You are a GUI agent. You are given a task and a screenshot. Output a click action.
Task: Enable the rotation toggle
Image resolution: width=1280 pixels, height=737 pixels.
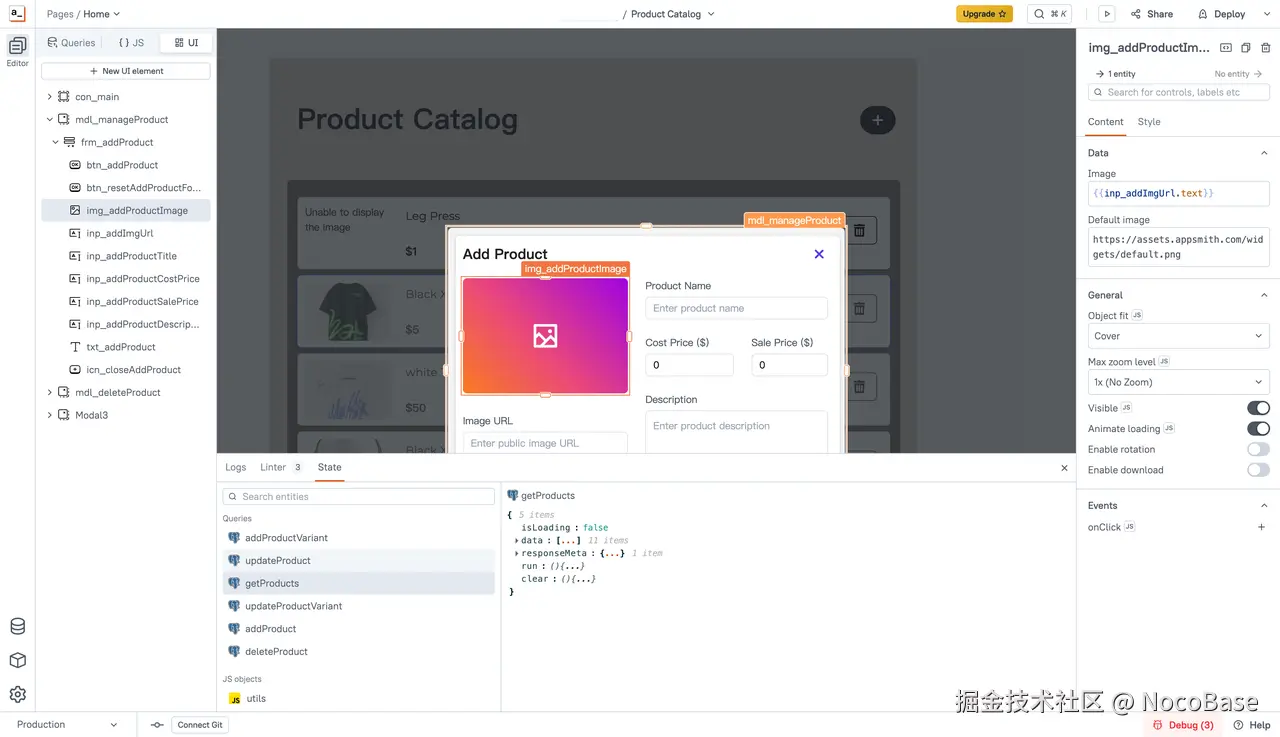1258,450
